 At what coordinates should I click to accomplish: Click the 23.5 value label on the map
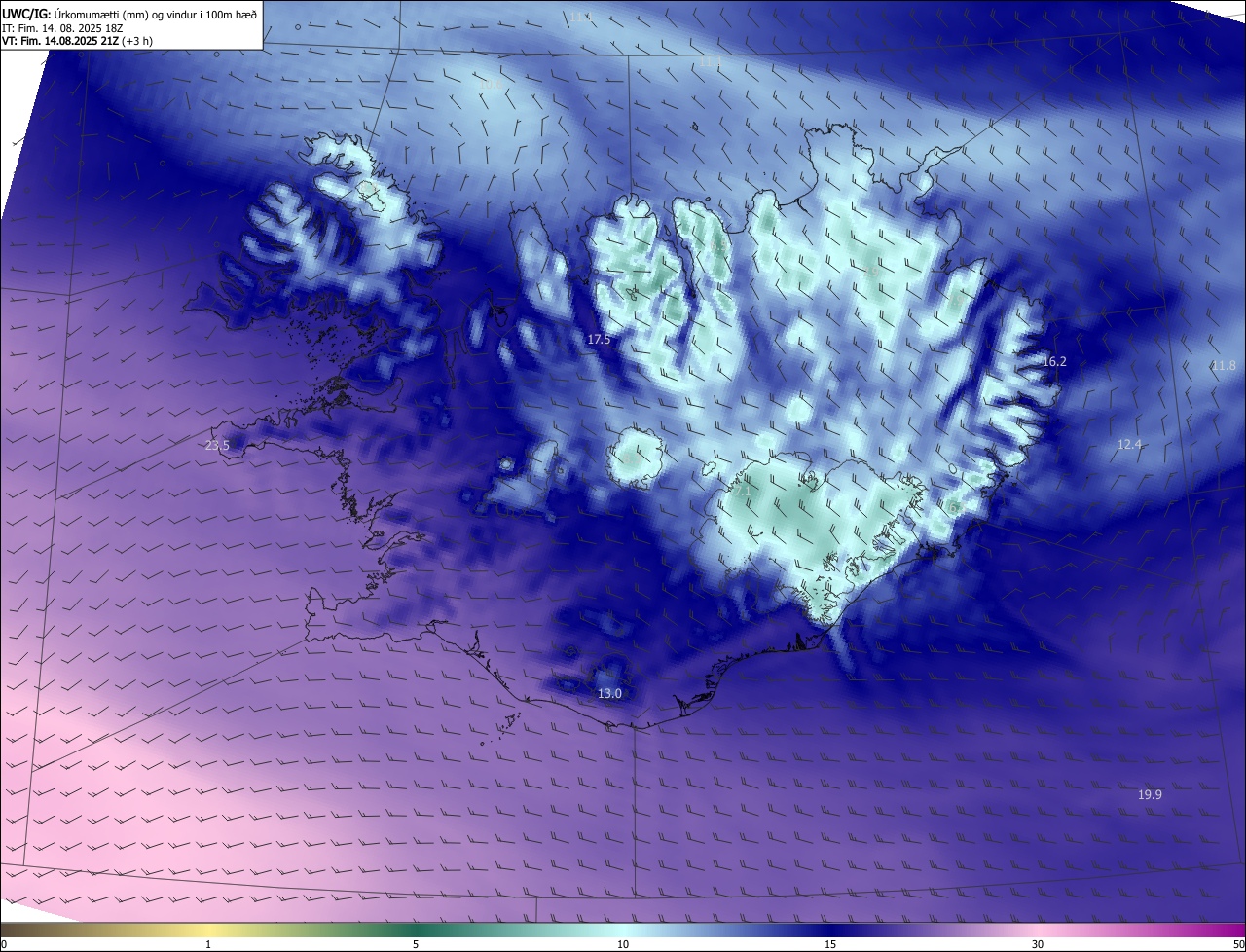pyautogui.click(x=217, y=445)
